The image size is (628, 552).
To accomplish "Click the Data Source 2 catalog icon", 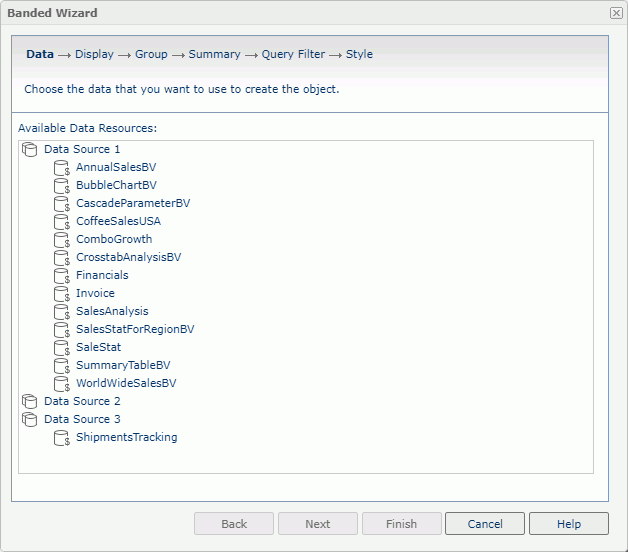I will pyautogui.click(x=30, y=401).
